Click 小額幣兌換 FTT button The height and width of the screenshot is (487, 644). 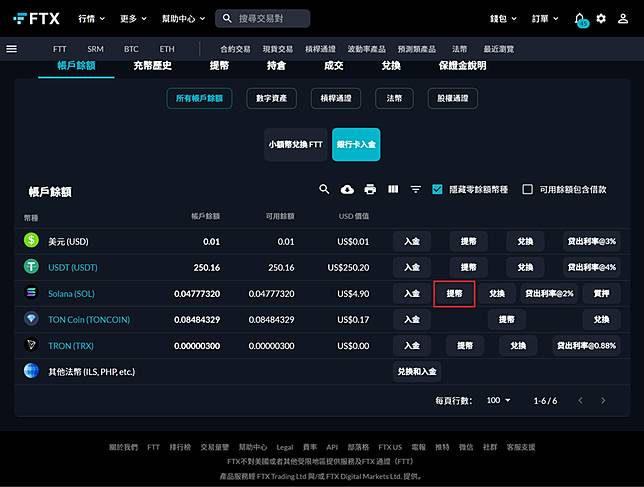(296, 145)
